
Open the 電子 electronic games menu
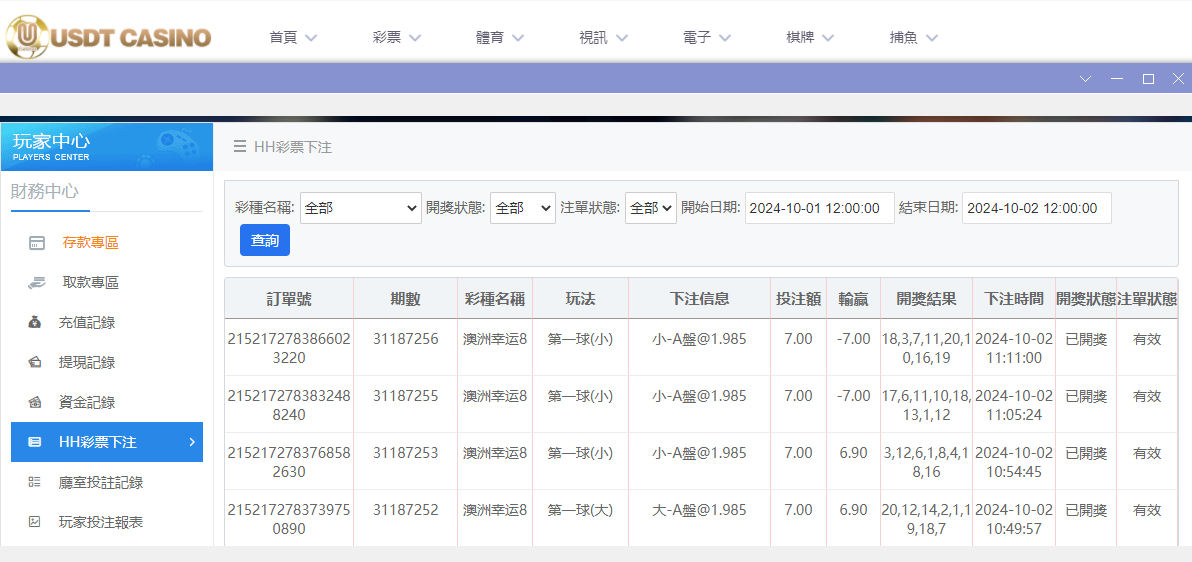click(x=707, y=37)
